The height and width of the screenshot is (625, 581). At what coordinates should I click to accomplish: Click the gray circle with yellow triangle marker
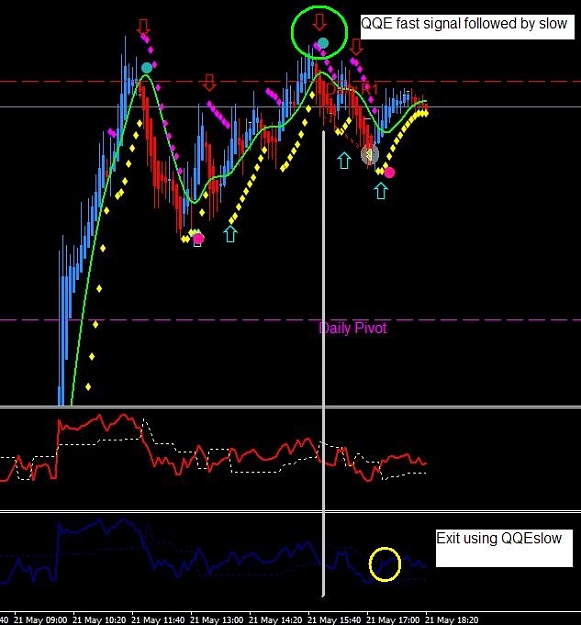[369, 155]
